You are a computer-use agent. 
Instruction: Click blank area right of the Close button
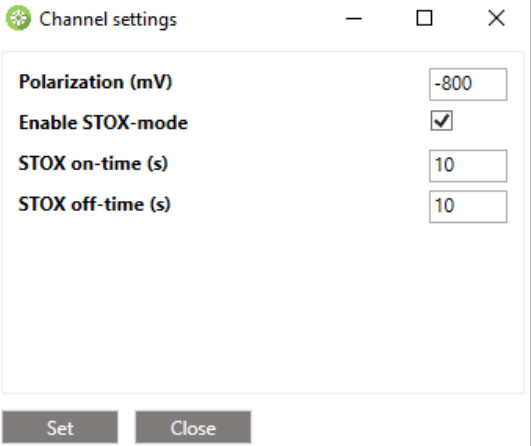(389, 427)
